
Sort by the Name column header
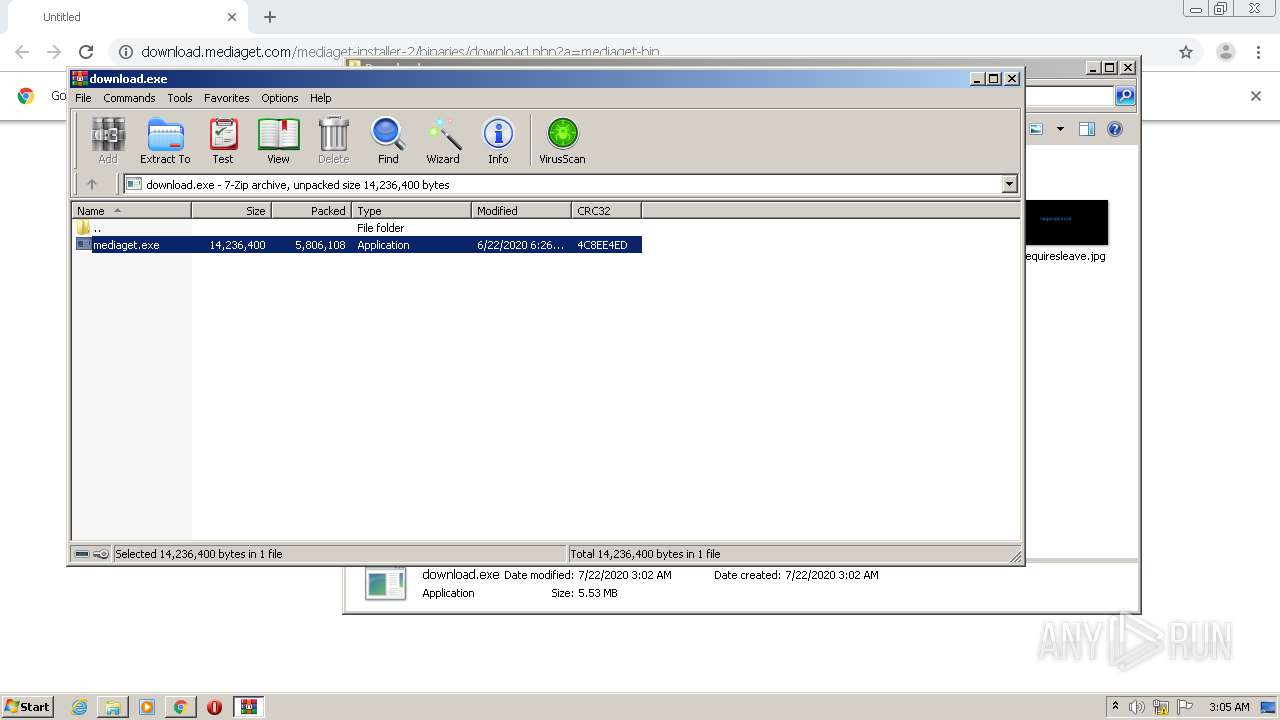point(131,210)
